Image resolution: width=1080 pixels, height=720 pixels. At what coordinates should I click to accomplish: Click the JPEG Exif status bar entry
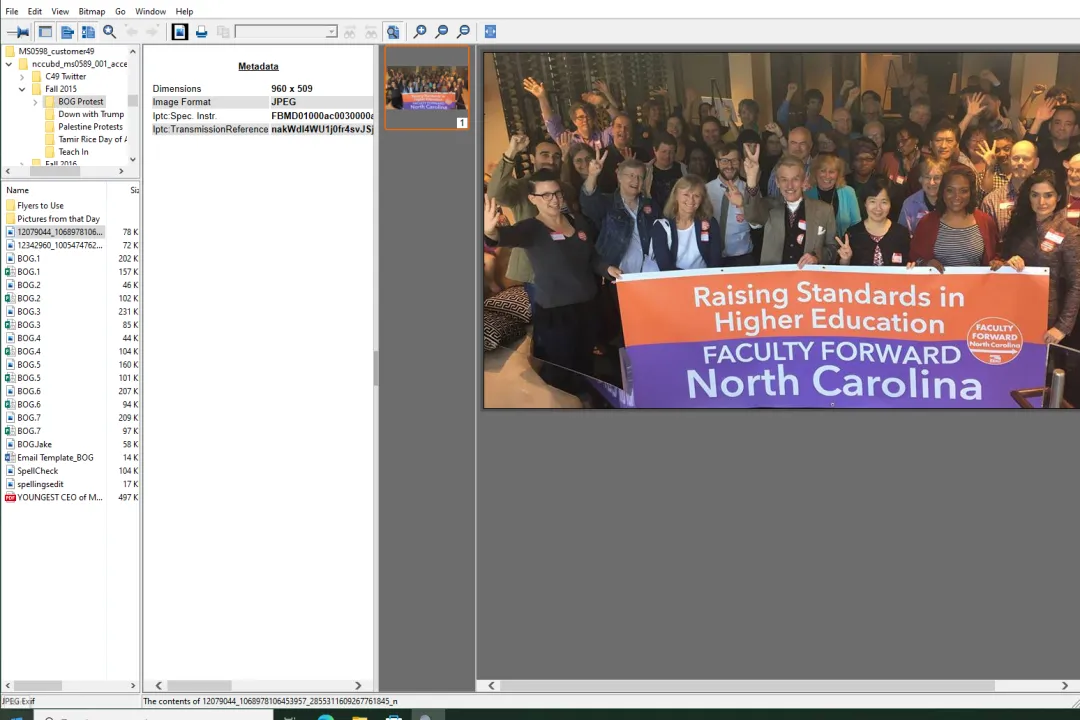pyautogui.click(x=19, y=701)
